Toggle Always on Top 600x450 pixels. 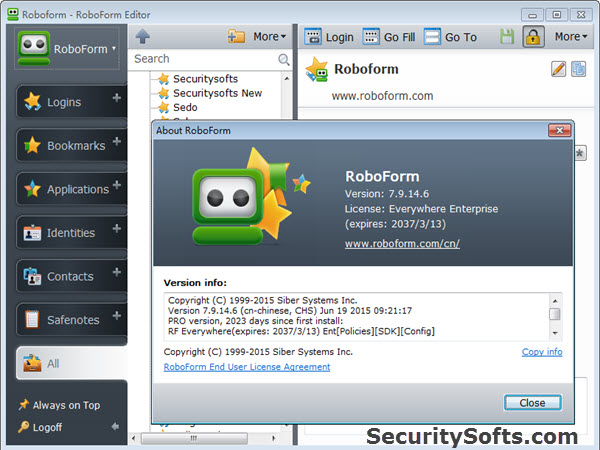point(59,405)
